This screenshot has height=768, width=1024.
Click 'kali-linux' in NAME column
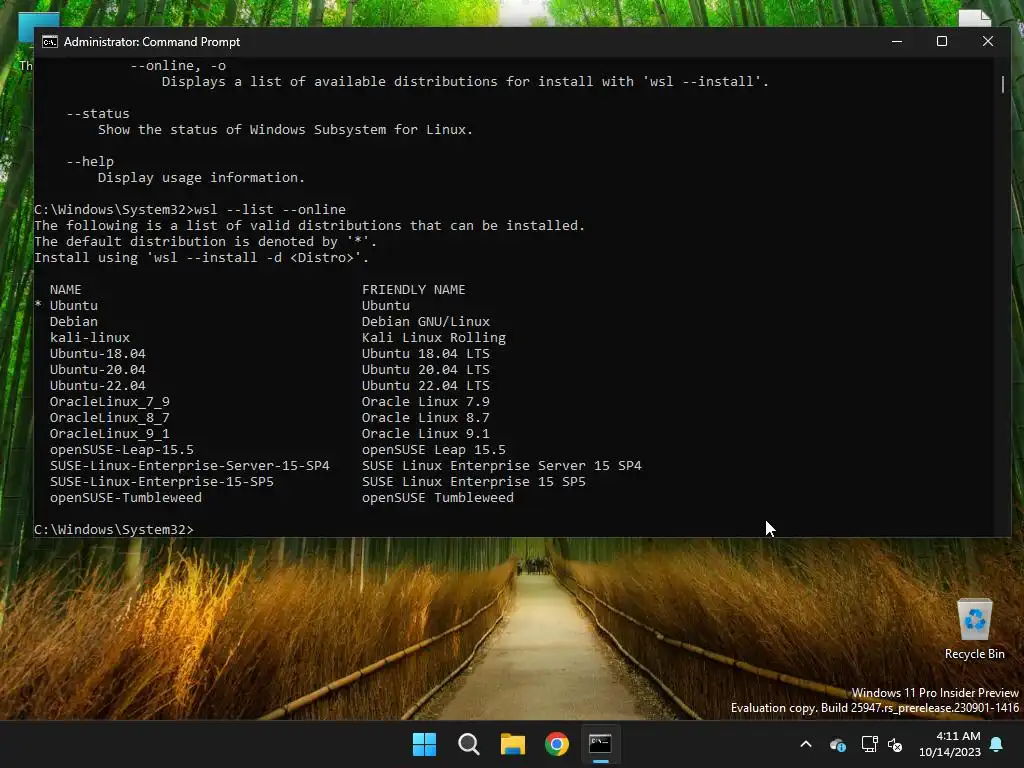point(89,338)
